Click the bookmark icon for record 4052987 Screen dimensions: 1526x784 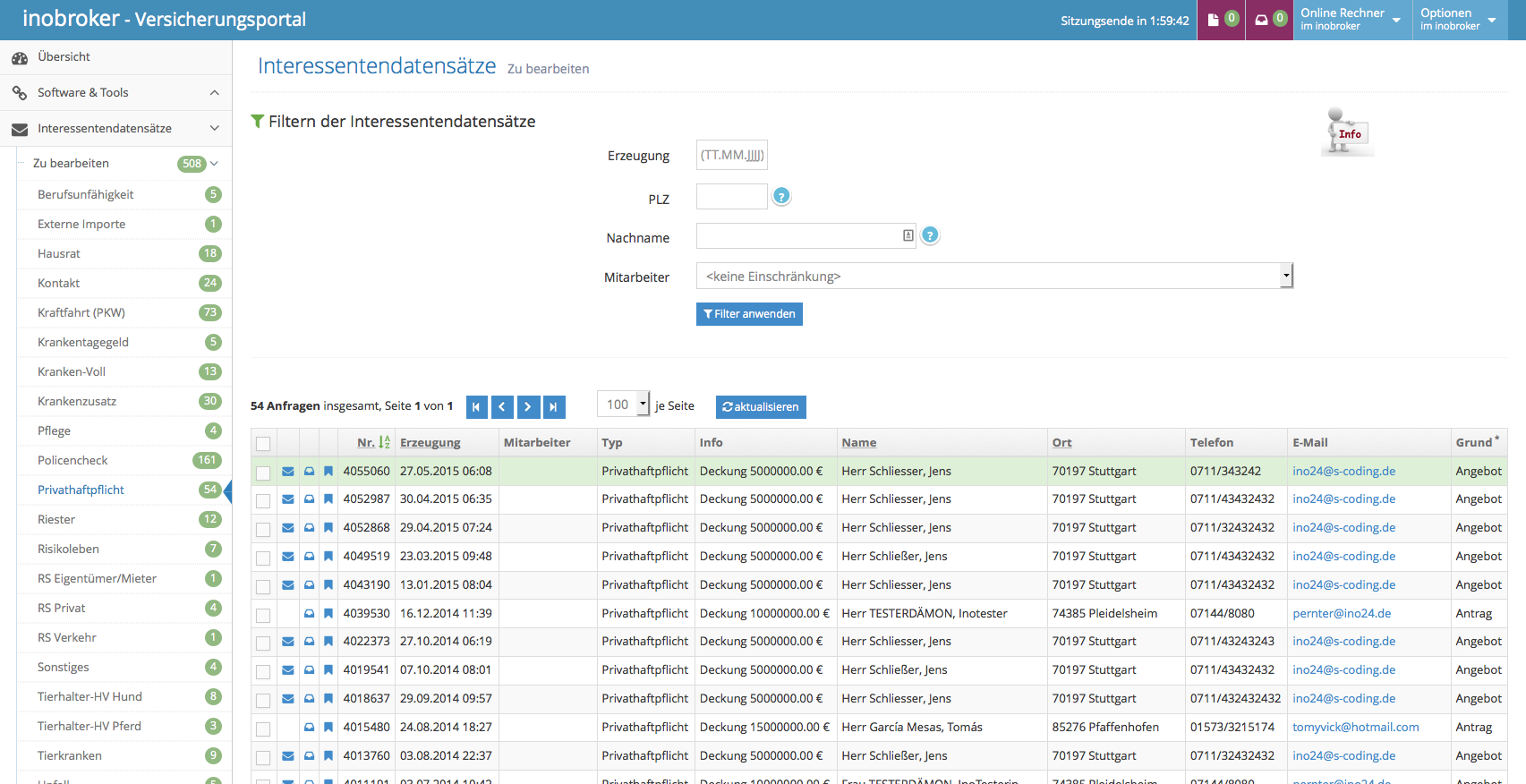328,499
